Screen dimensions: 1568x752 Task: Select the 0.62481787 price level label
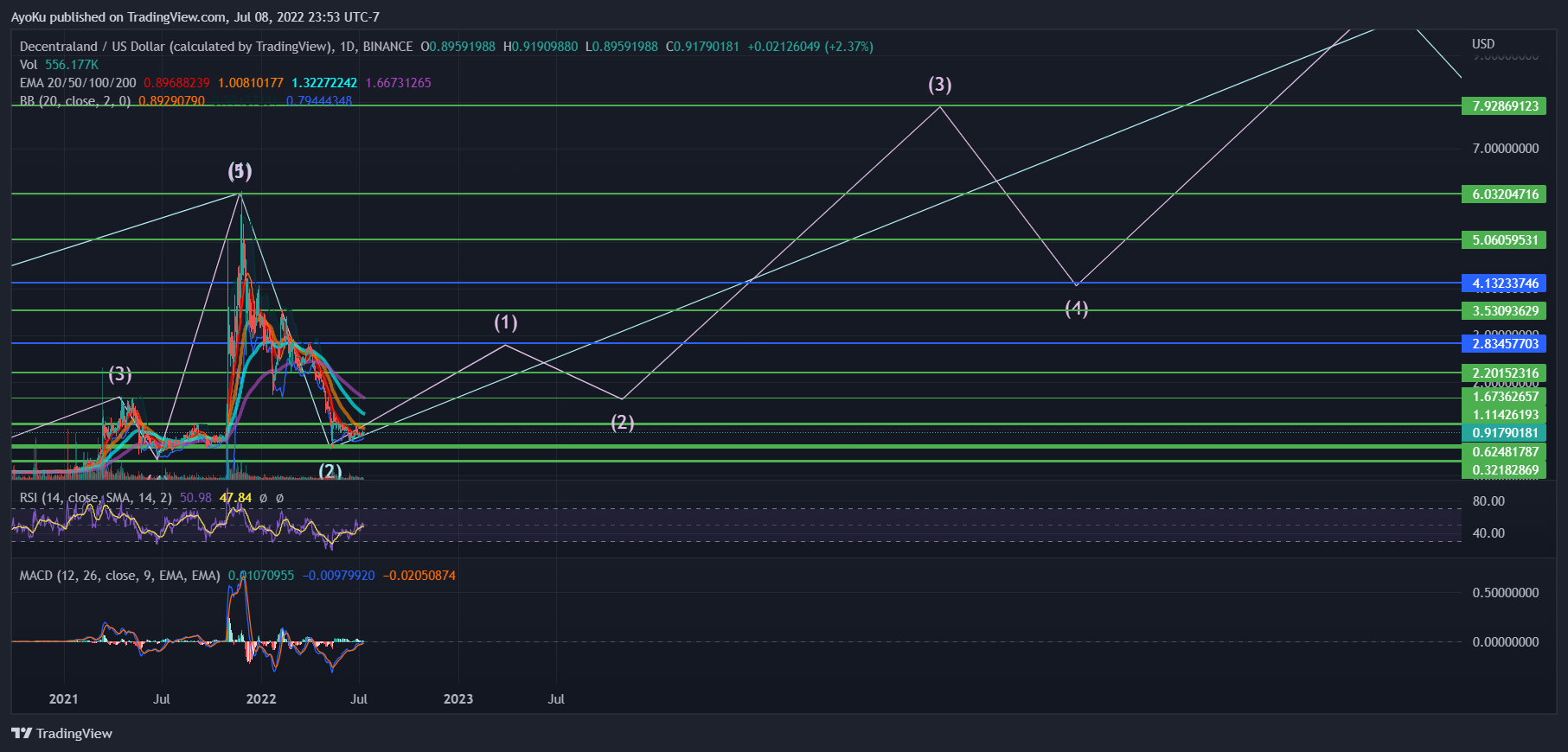[x=1505, y=452]
